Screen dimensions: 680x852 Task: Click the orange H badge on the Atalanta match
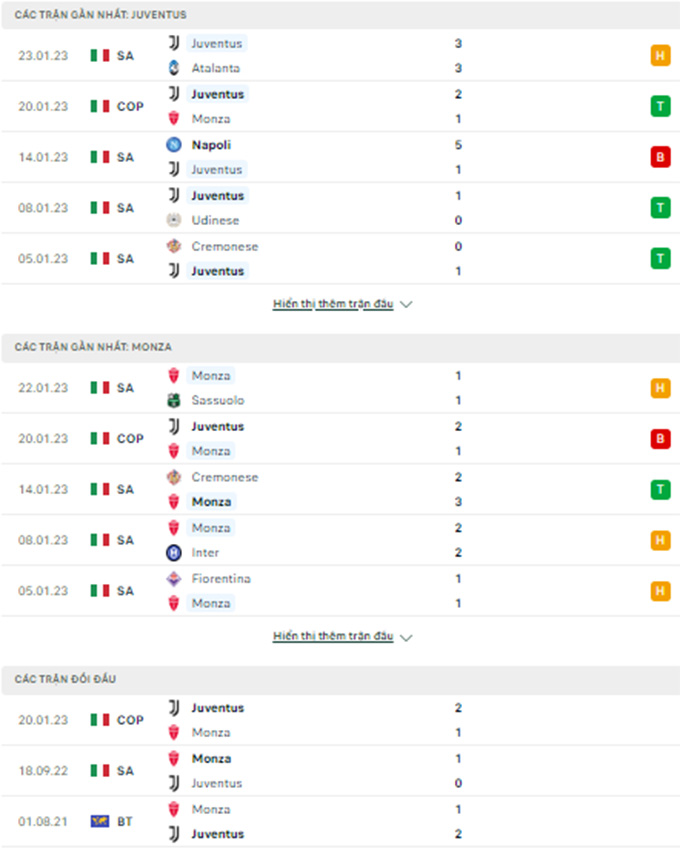tap(659, 56)
